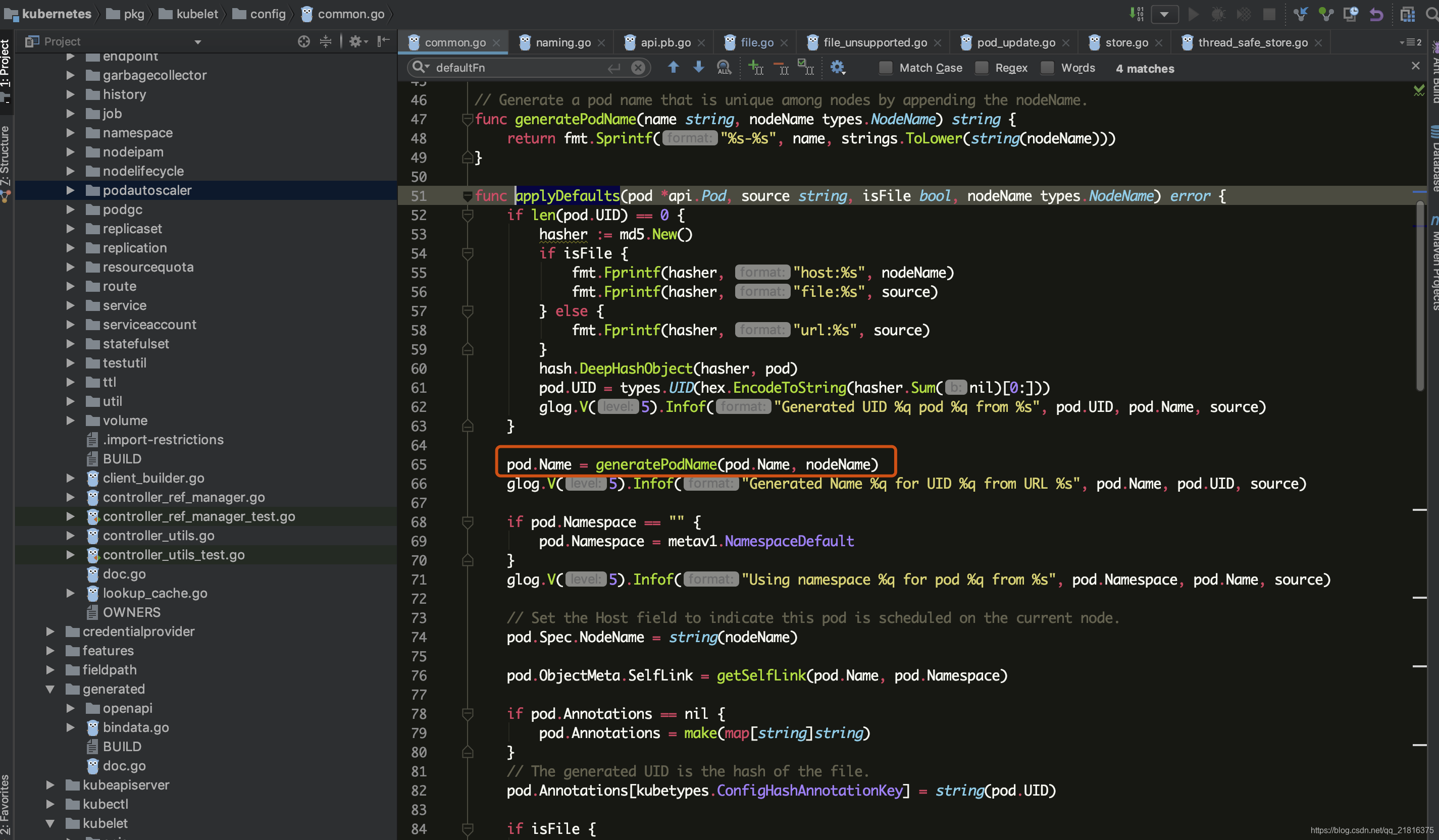Open search history magnifier dropdown
Screen dimensions: 1439x840
(421, 67)
